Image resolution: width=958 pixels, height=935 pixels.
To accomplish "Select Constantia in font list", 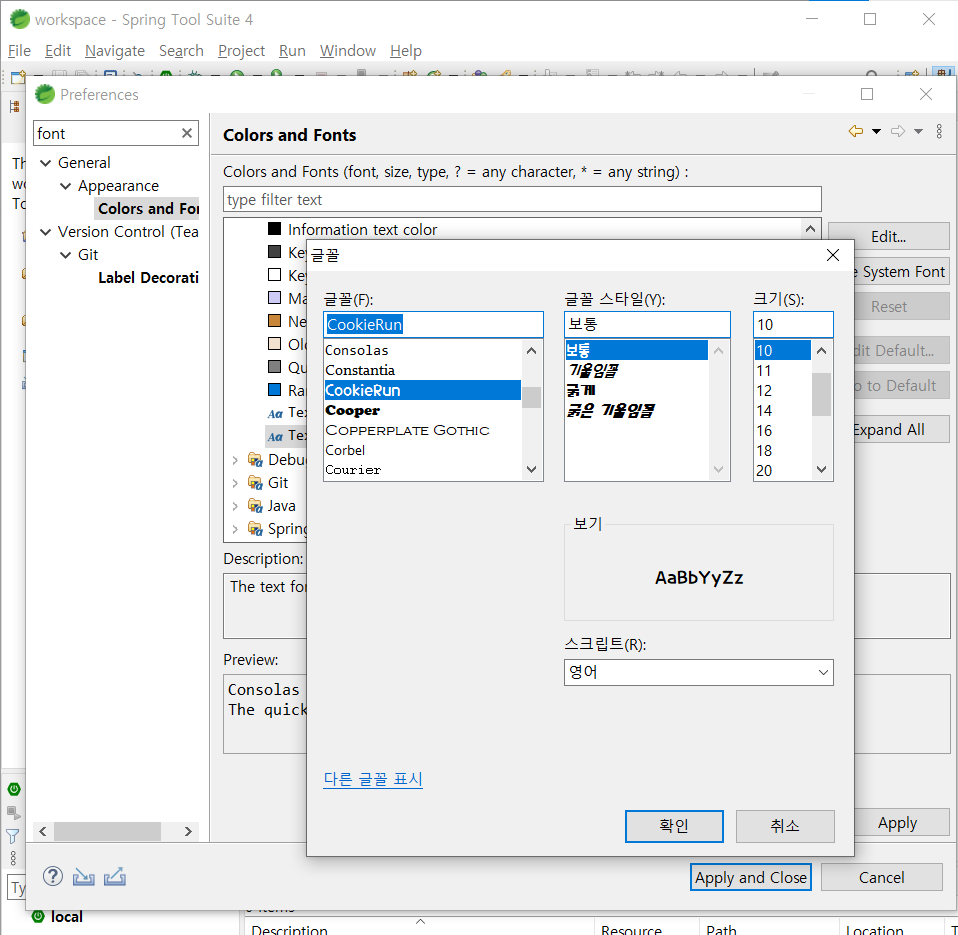I will click(423, 370).
